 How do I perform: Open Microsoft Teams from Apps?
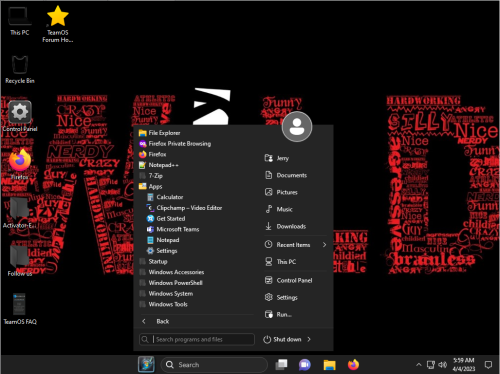173,229
